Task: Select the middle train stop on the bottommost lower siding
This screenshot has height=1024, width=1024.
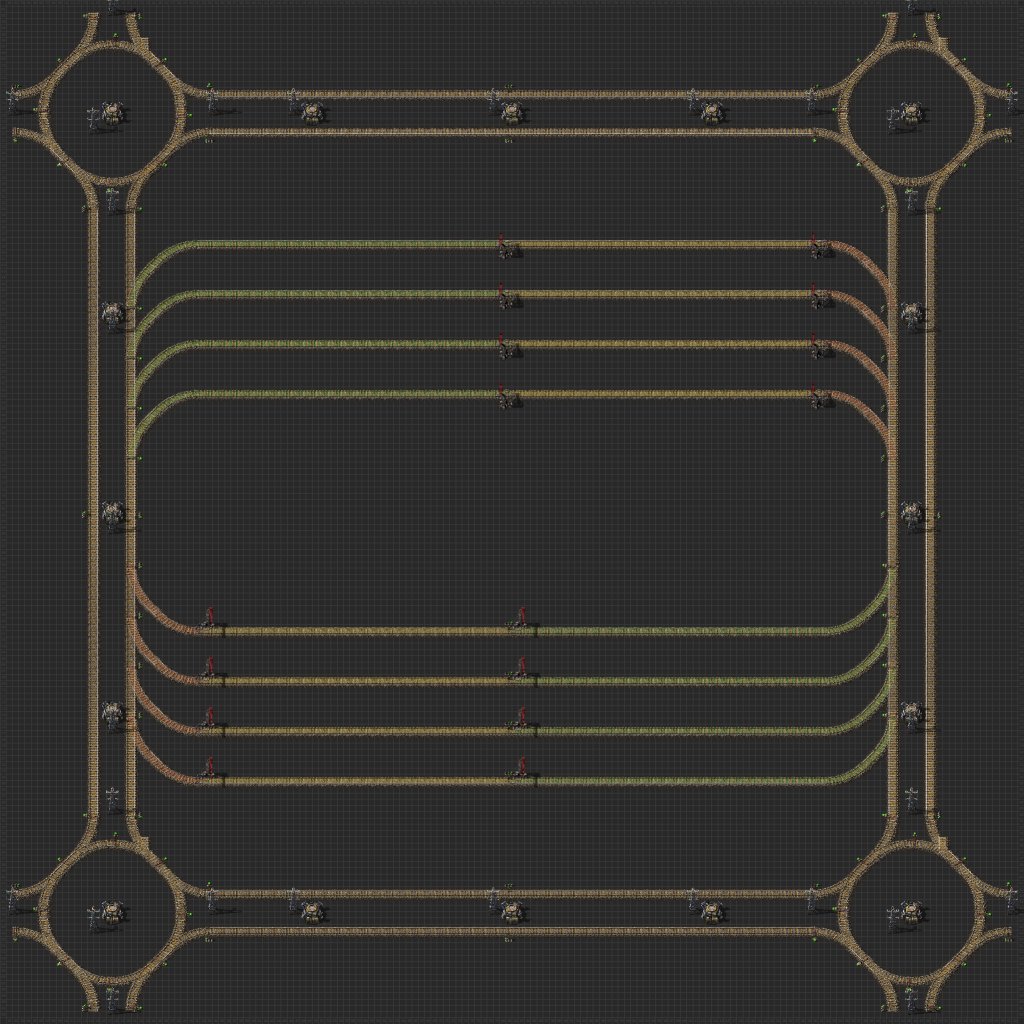Action: coord(521,768)
